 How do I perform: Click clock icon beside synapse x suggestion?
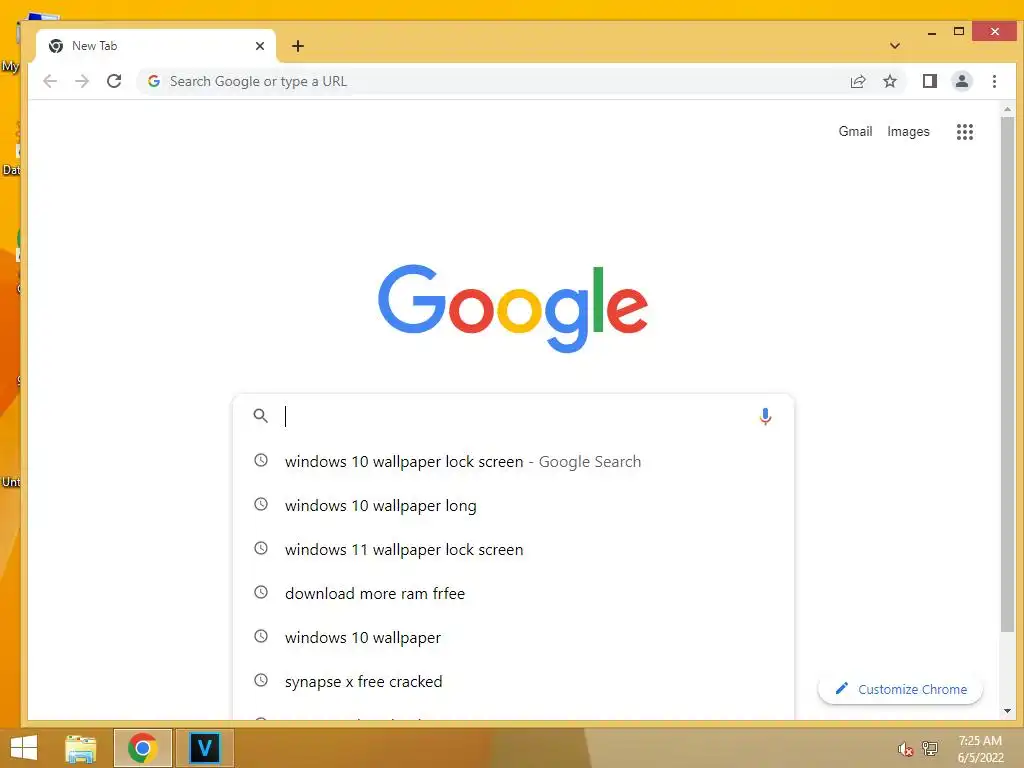261,680
